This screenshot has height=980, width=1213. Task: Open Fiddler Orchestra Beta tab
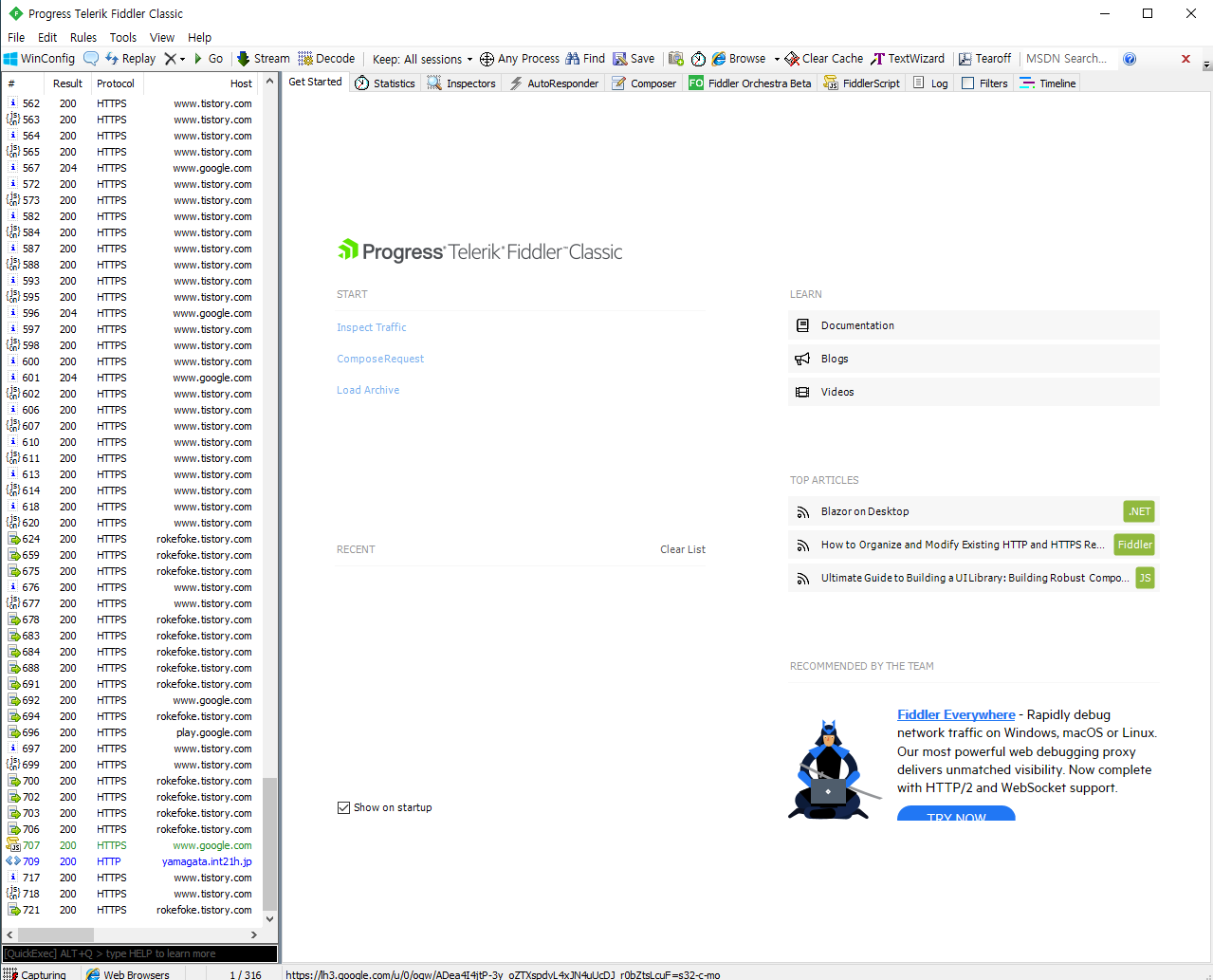pyautogui.click(x=750, y=83)
